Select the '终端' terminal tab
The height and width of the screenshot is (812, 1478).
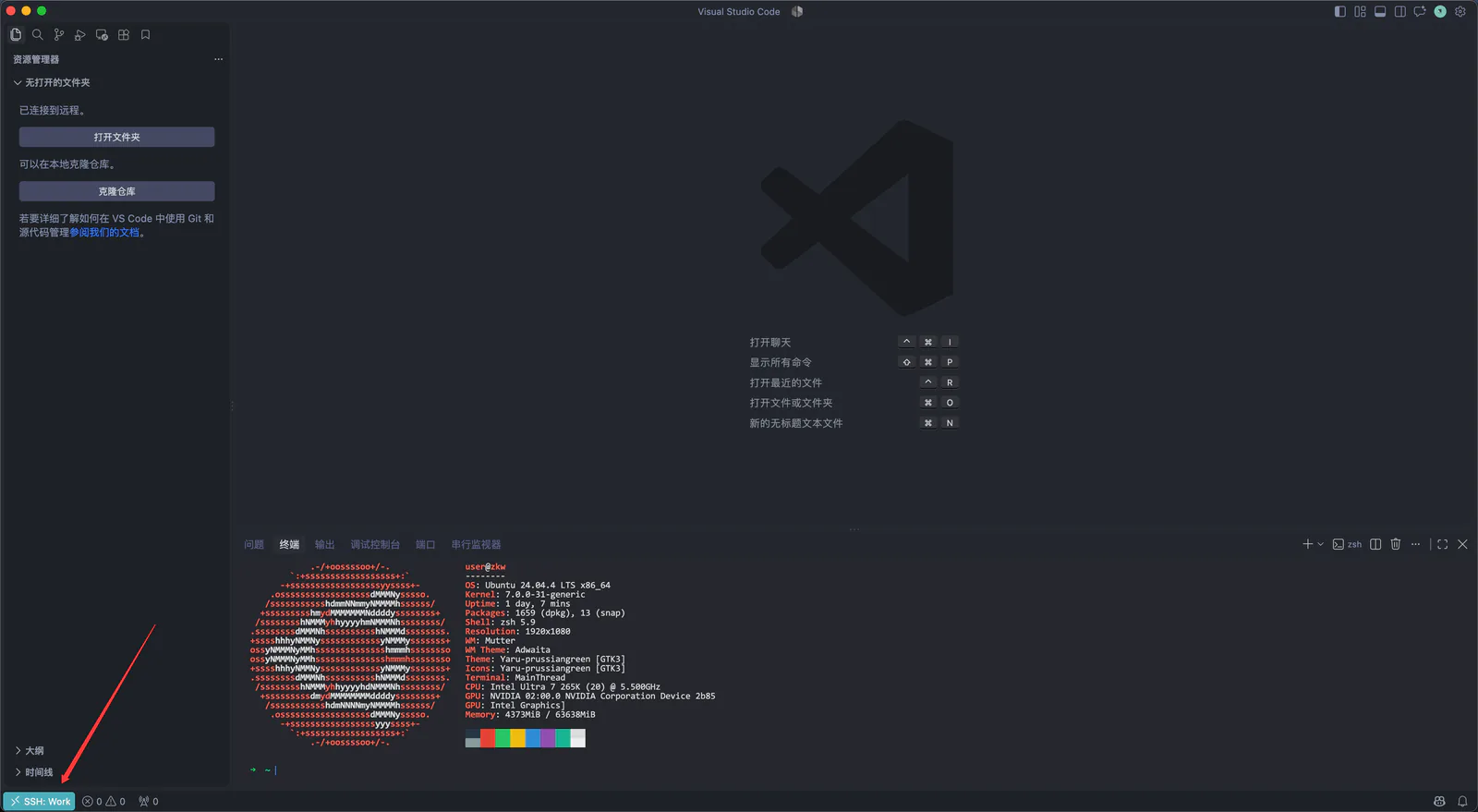click(x=289, y=544)
